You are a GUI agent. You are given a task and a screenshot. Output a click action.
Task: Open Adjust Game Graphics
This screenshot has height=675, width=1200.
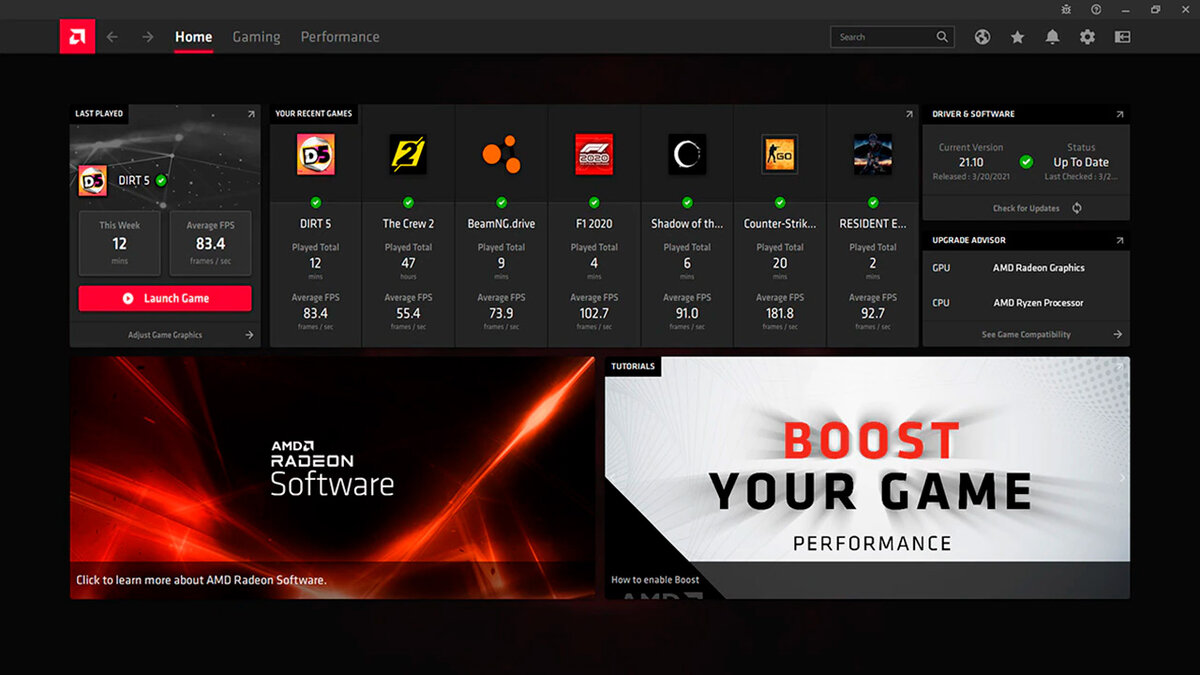coord(165,335)
